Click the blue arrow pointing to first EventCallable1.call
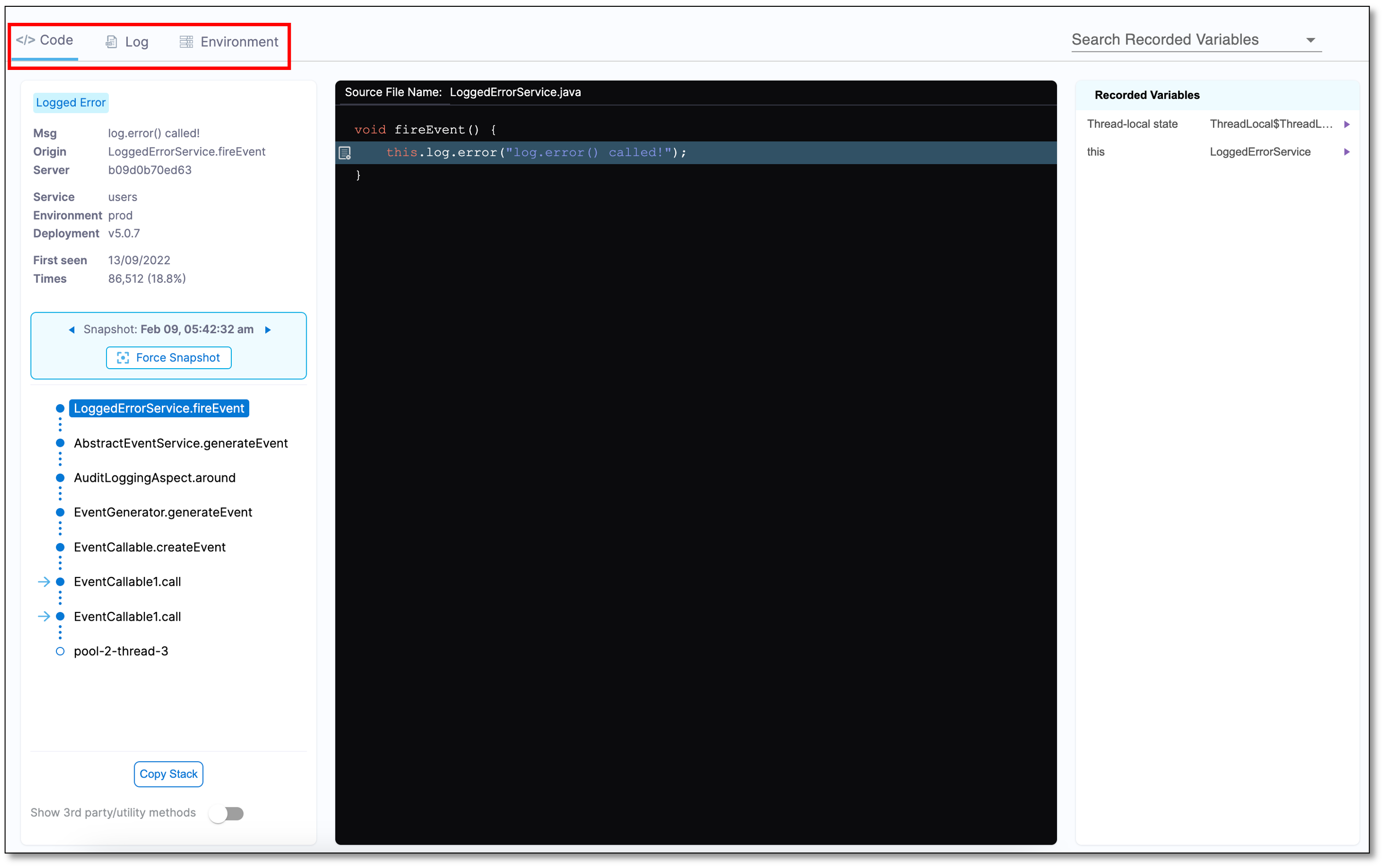 click(45, 581)
